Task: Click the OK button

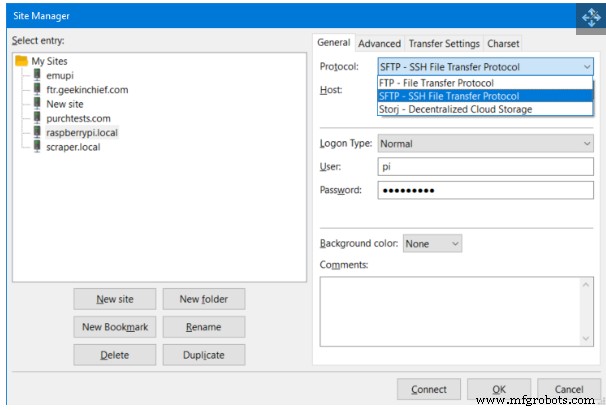Action: pyautogui.click(x=499, y=389)
